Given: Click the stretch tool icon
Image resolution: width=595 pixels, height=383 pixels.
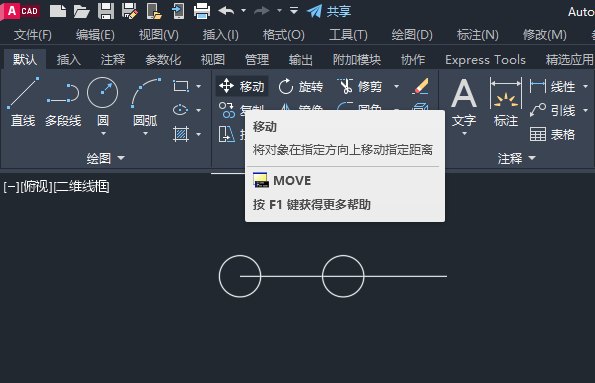Looking at the screenshot, I should 227,134.
